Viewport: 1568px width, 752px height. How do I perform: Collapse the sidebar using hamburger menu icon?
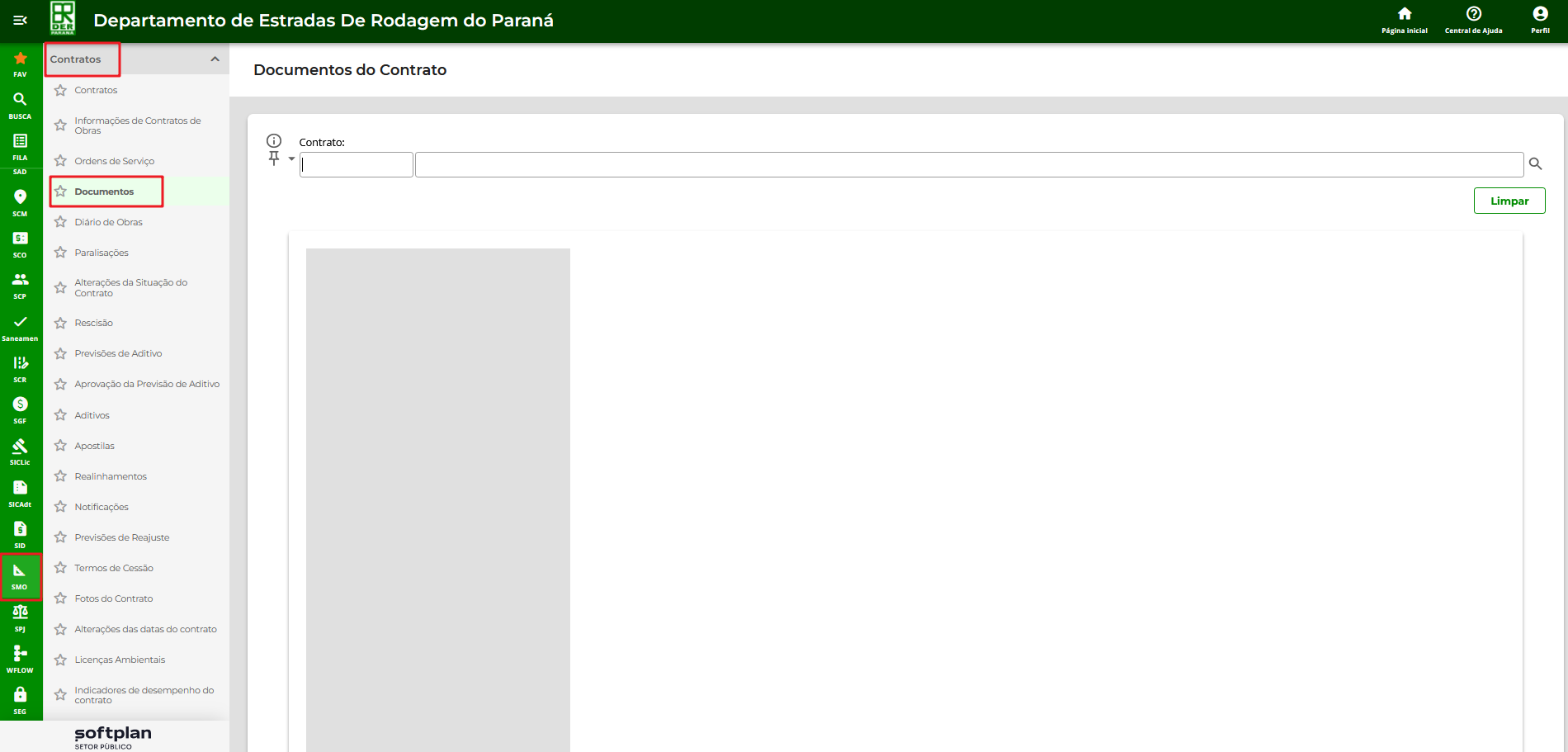[21, 20]
